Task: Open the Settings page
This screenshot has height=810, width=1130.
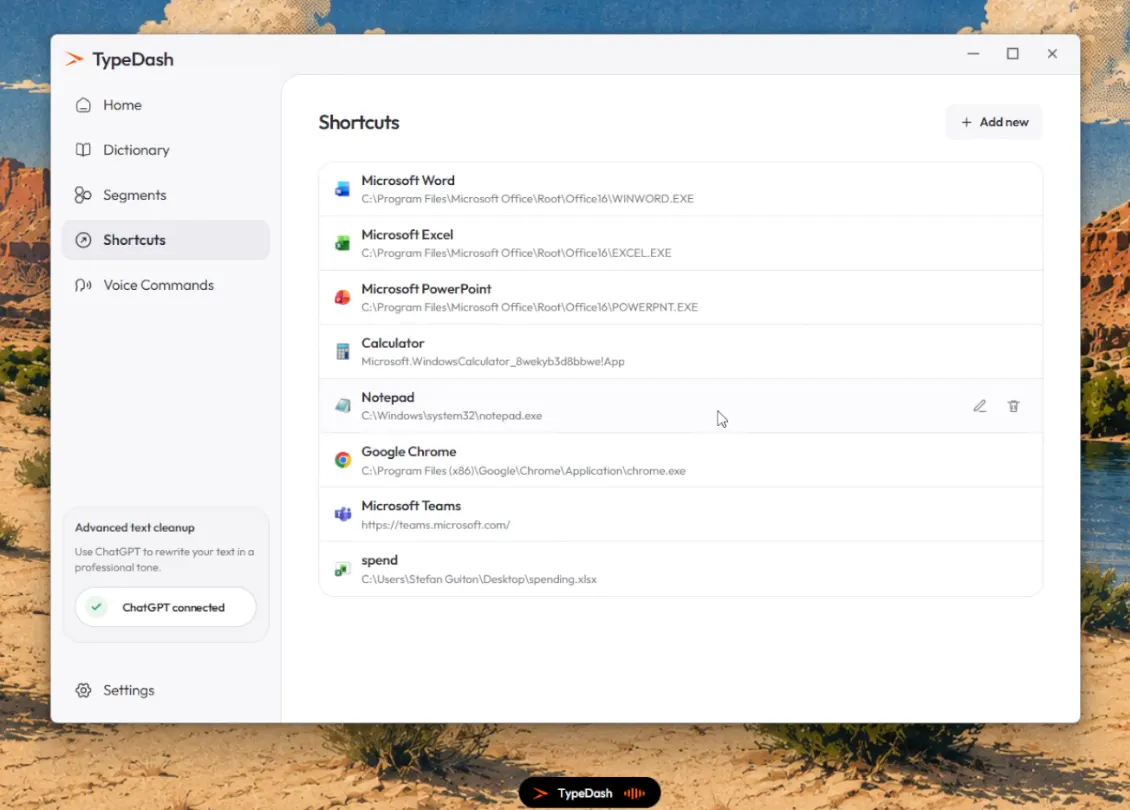Action: [166, 690]
